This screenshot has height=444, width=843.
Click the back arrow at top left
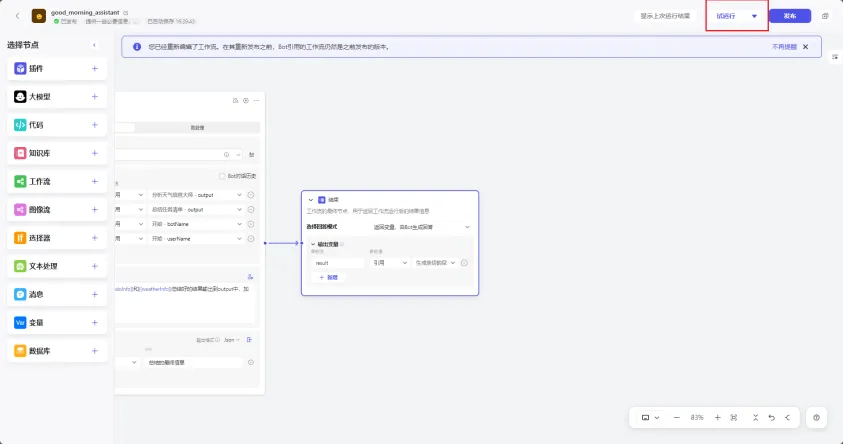(x=17, y=16)
